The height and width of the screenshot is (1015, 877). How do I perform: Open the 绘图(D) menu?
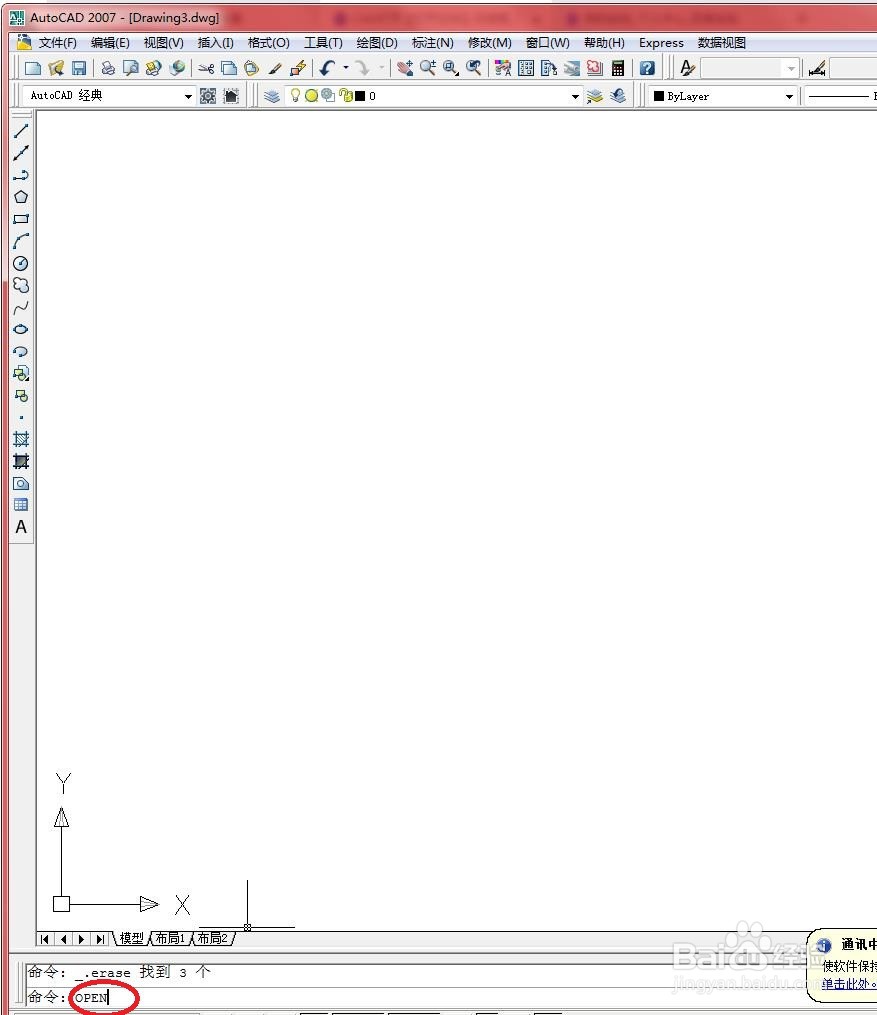[377, 43]
